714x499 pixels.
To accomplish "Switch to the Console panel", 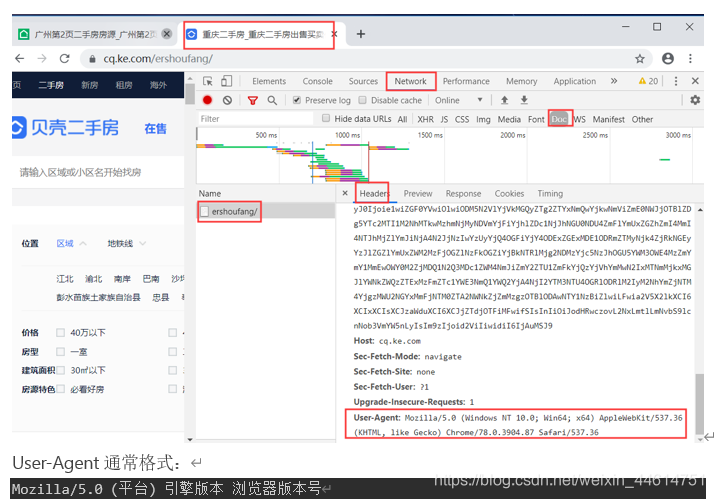I will tap(317, 81).
